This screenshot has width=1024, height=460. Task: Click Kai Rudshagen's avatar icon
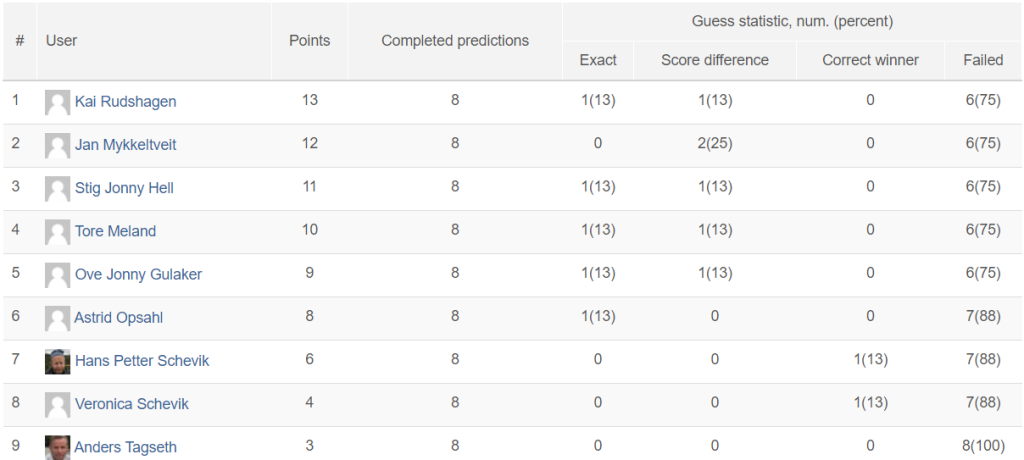coord(57,103)
